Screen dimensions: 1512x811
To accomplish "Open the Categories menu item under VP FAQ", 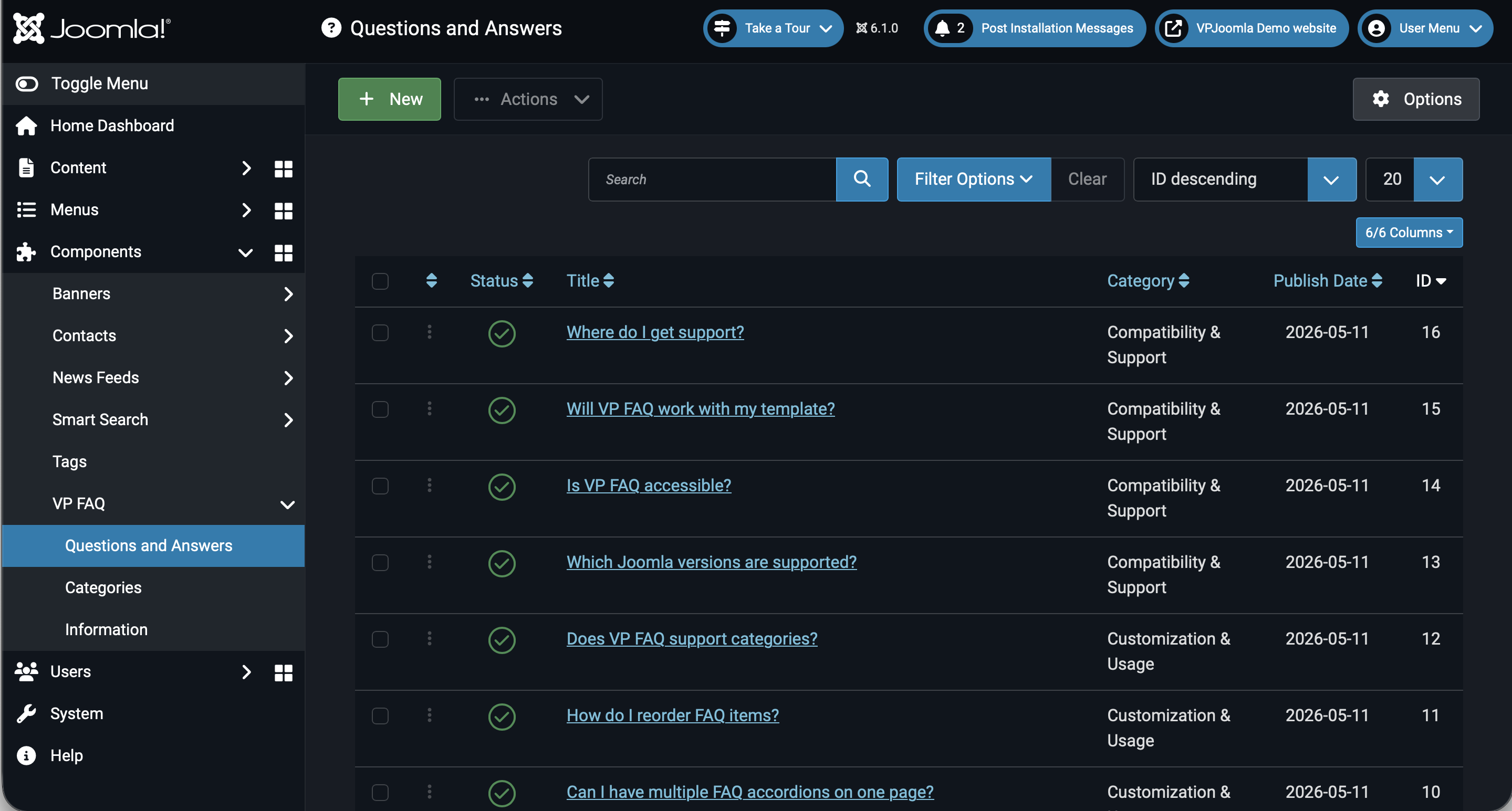I will coord(103,587).
